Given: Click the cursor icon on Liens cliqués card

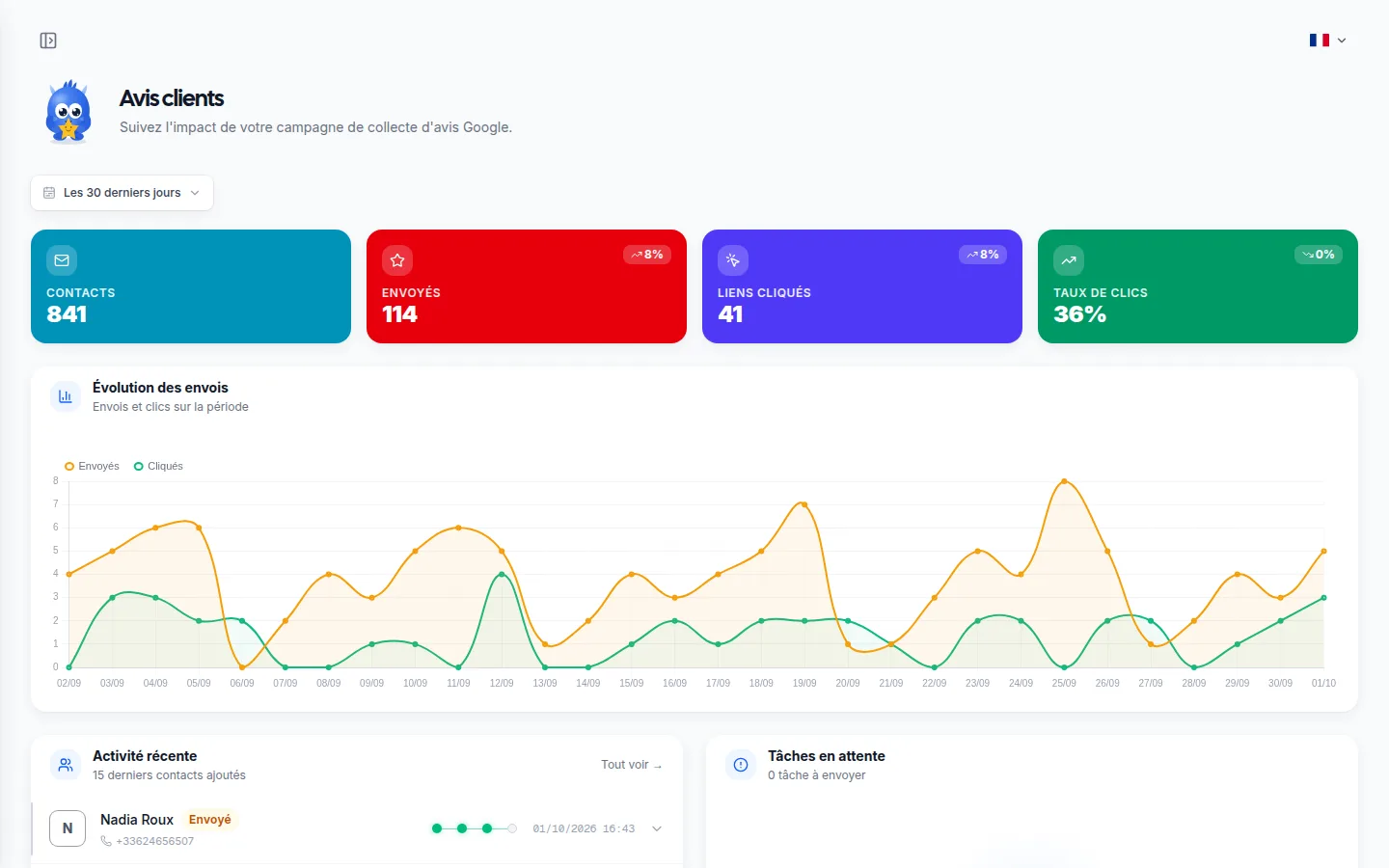Looking at the screenshot, I should pyautogui.click(x=733, y=260).
